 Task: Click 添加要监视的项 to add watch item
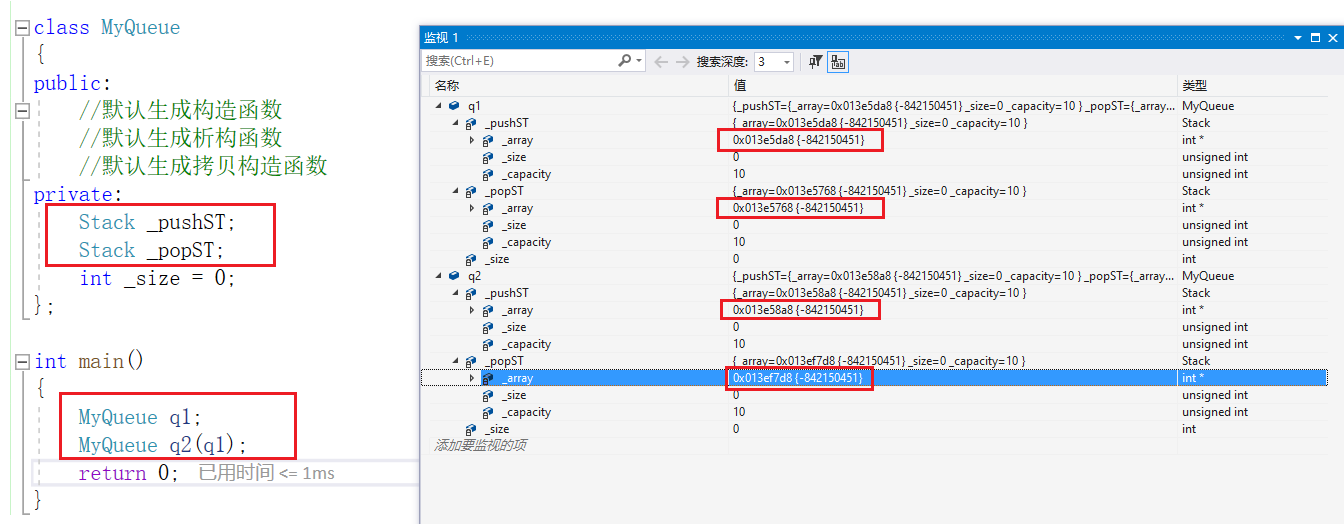pos(479,445)
